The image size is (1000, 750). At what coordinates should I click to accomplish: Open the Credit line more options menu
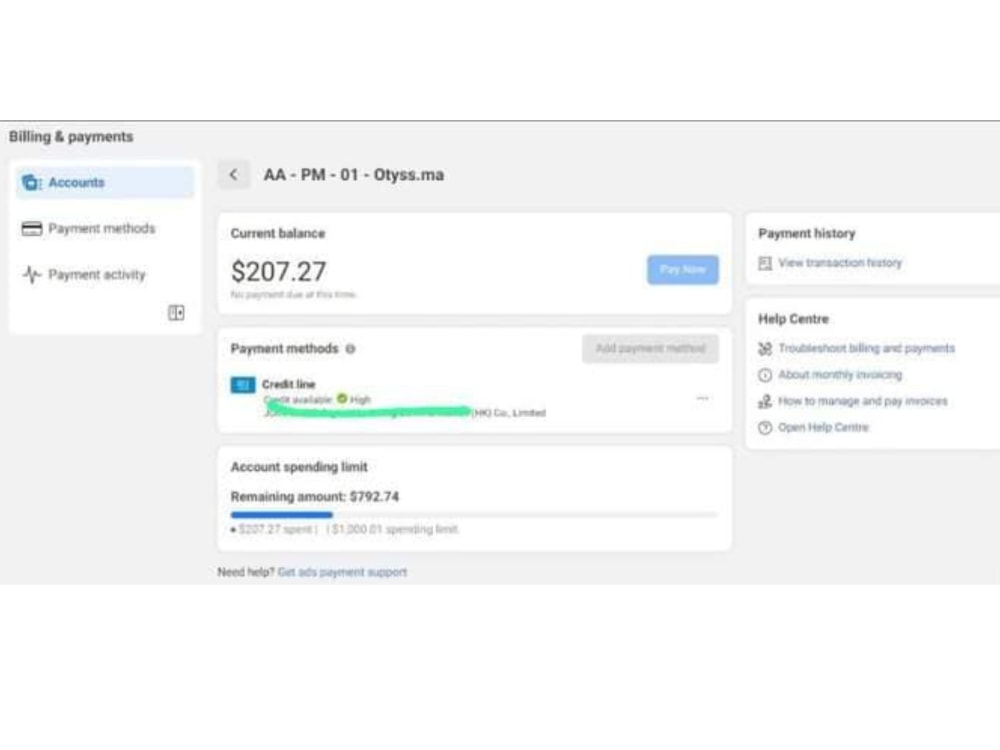pos(702,399)
